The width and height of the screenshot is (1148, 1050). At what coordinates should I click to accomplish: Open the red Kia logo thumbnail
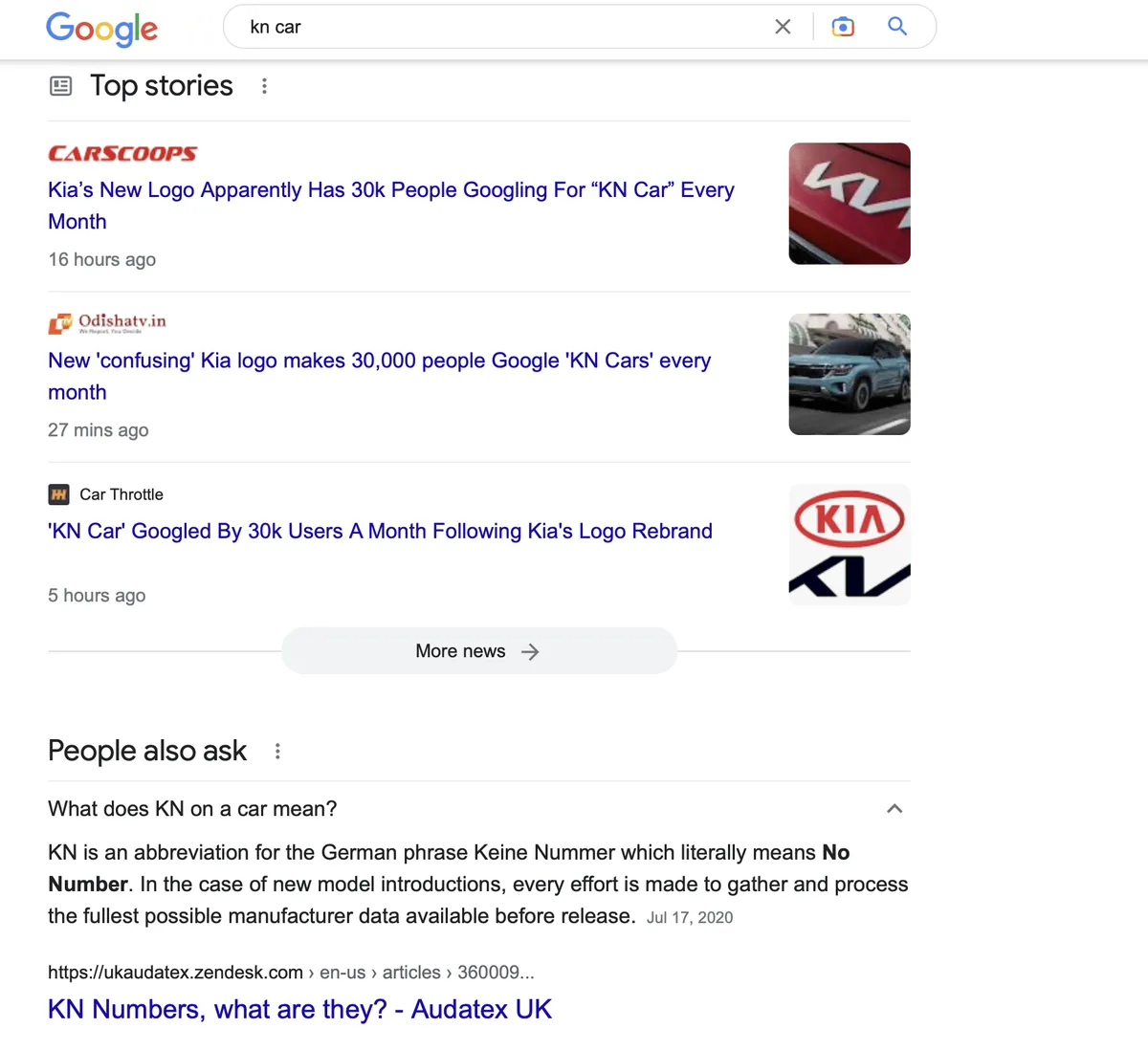(x=850, y=204)
